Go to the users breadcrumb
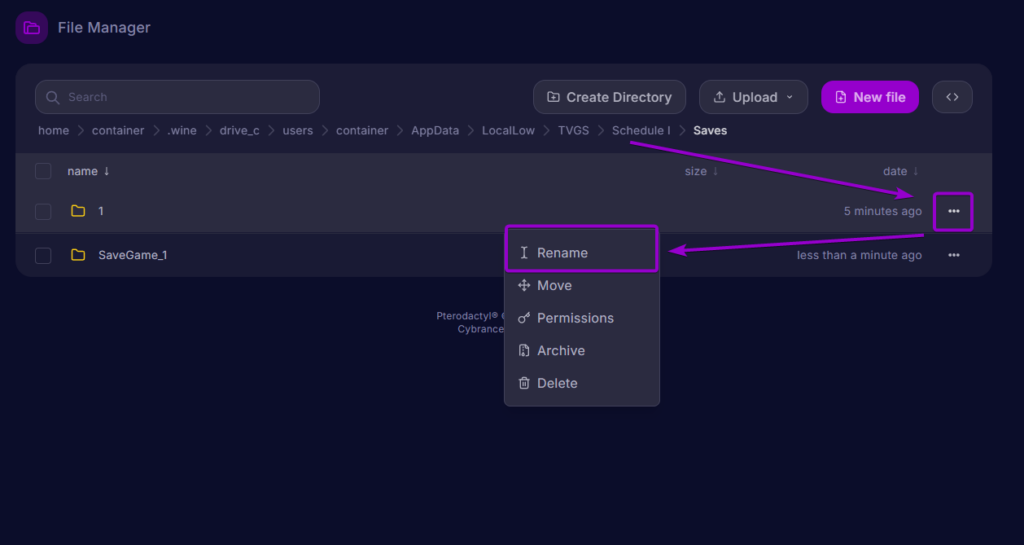The width and height of the screenshot is (1024, 545). click(298, 131)
